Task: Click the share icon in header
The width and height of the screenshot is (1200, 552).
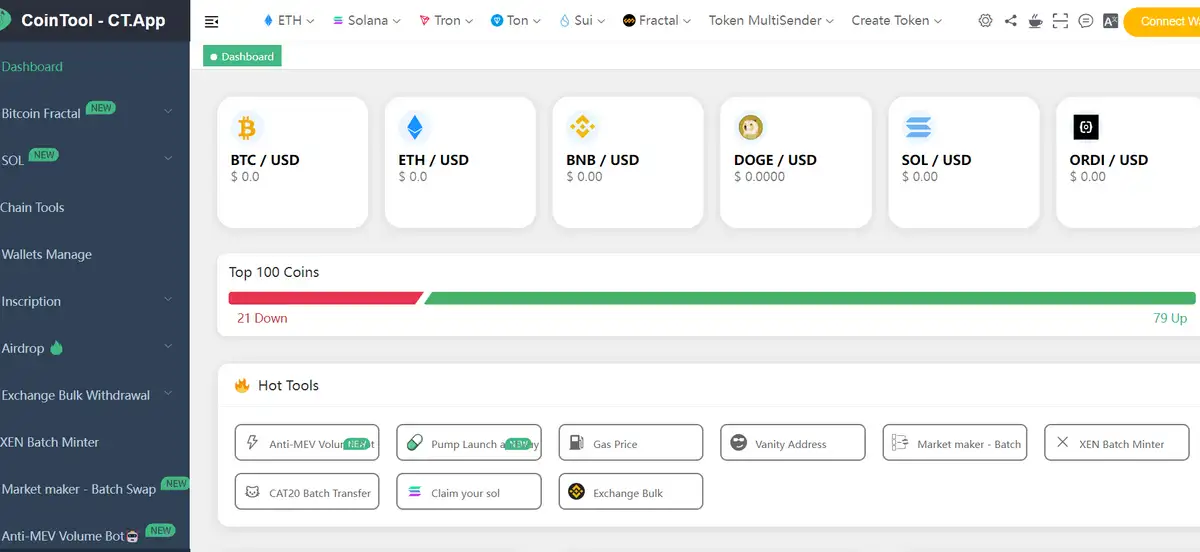Action: tap(1010, 21)
